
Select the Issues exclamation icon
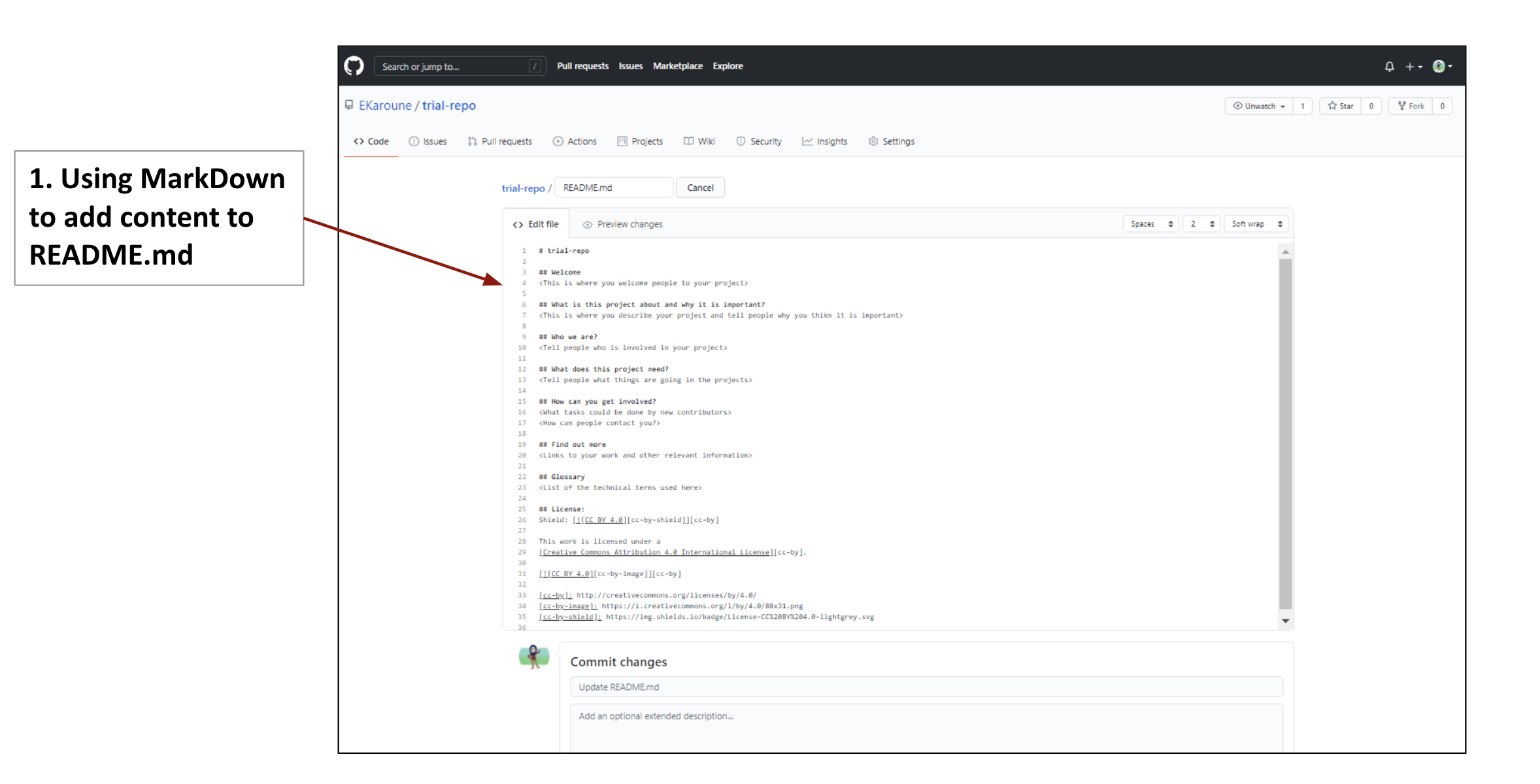pyautogui.click(x=414, y=141)
